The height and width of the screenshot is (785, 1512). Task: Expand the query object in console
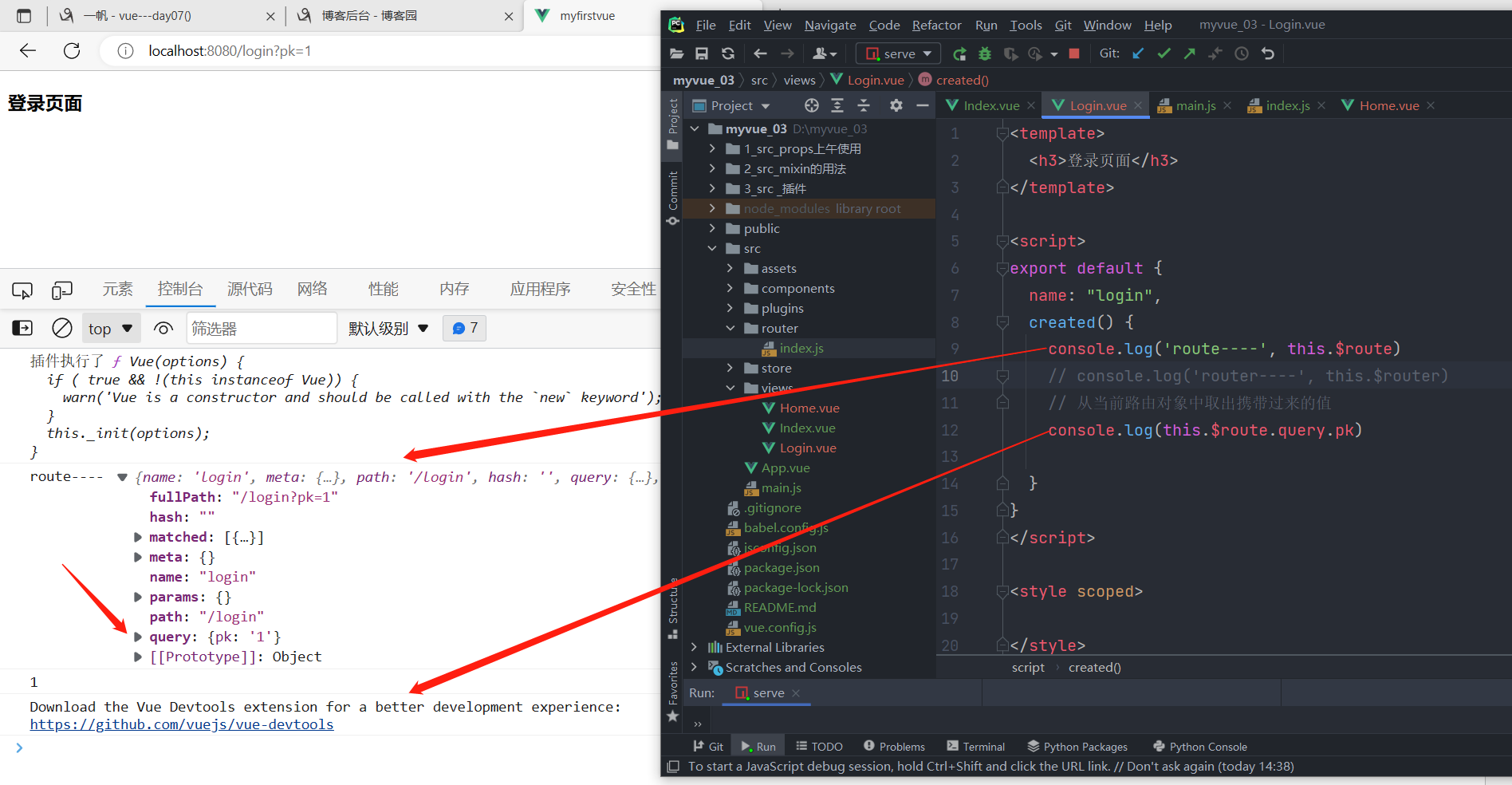(x=138, y=637)
